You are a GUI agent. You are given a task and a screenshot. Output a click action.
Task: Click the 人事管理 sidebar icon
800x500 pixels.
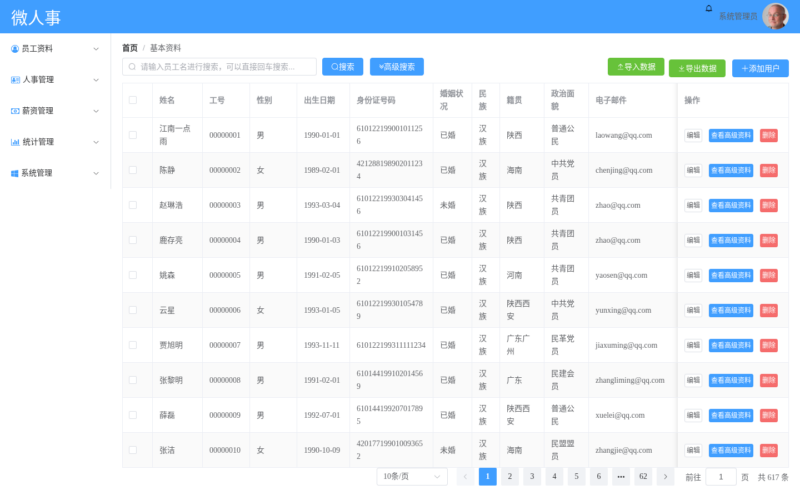tap(15, 80)
